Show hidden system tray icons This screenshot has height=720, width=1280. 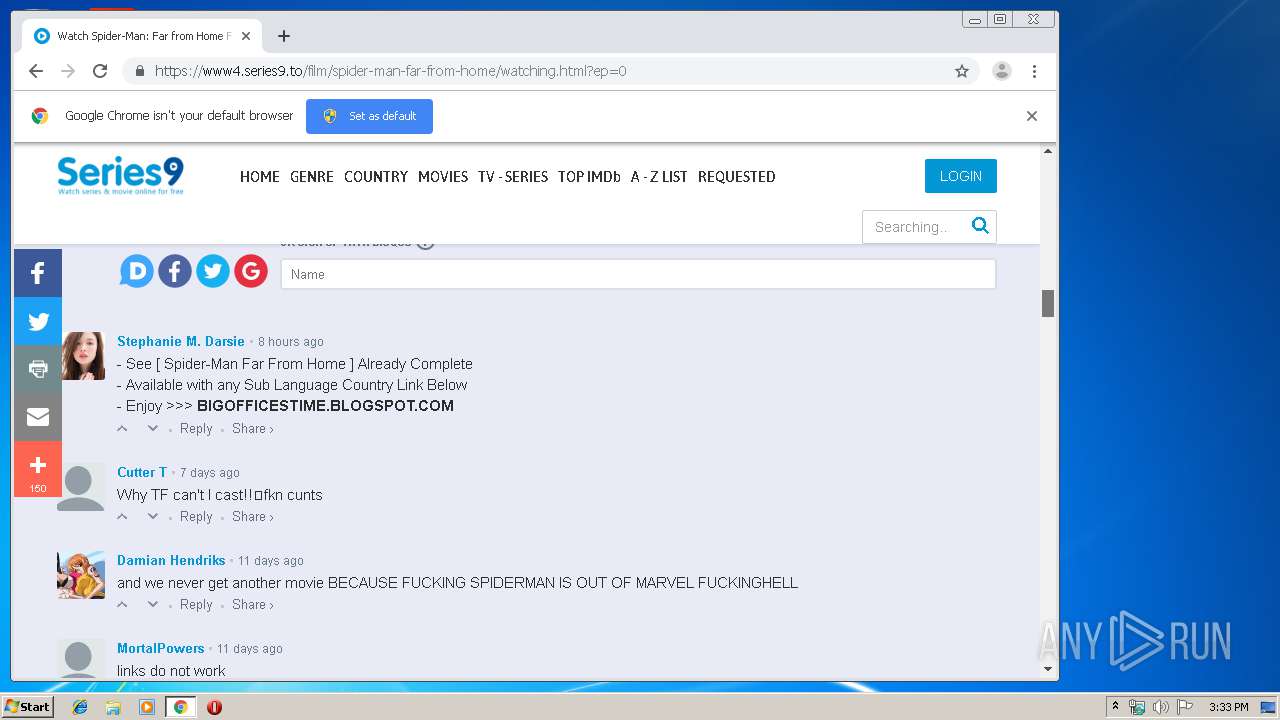click(x=1115, y=707)
